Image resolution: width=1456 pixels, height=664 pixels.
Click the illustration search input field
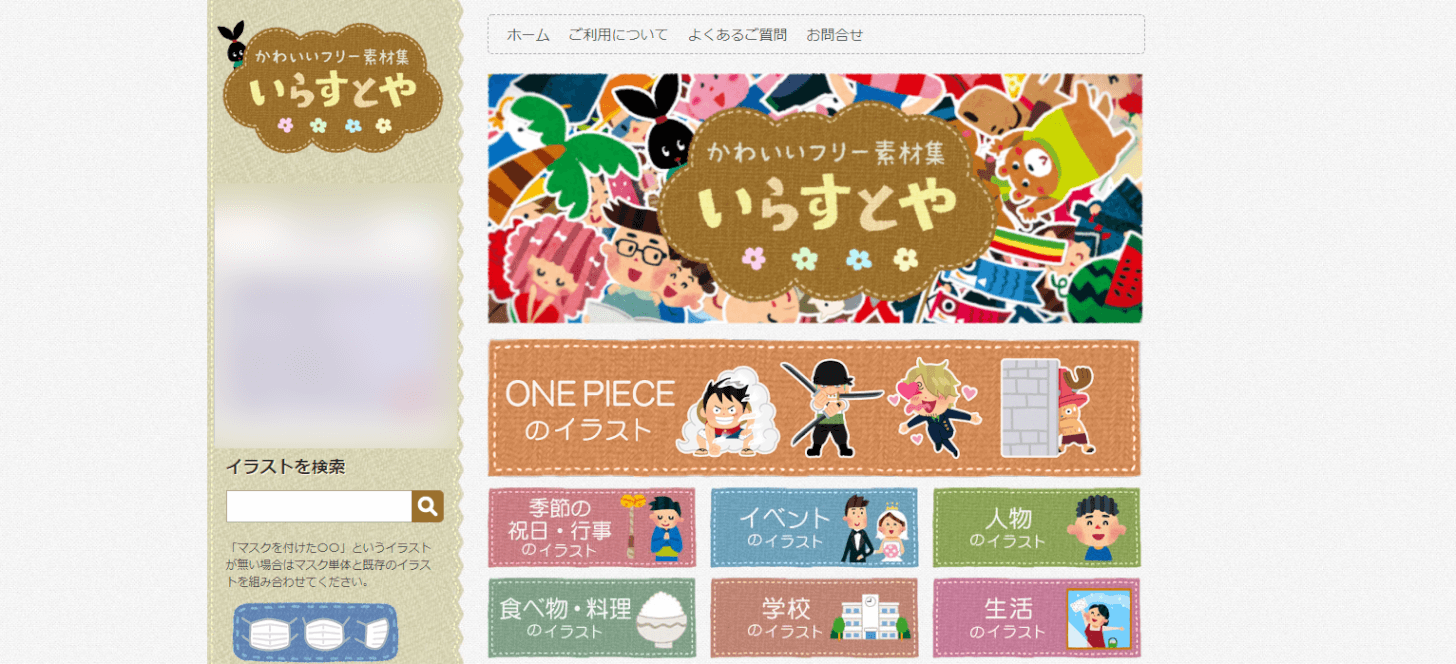319,506
